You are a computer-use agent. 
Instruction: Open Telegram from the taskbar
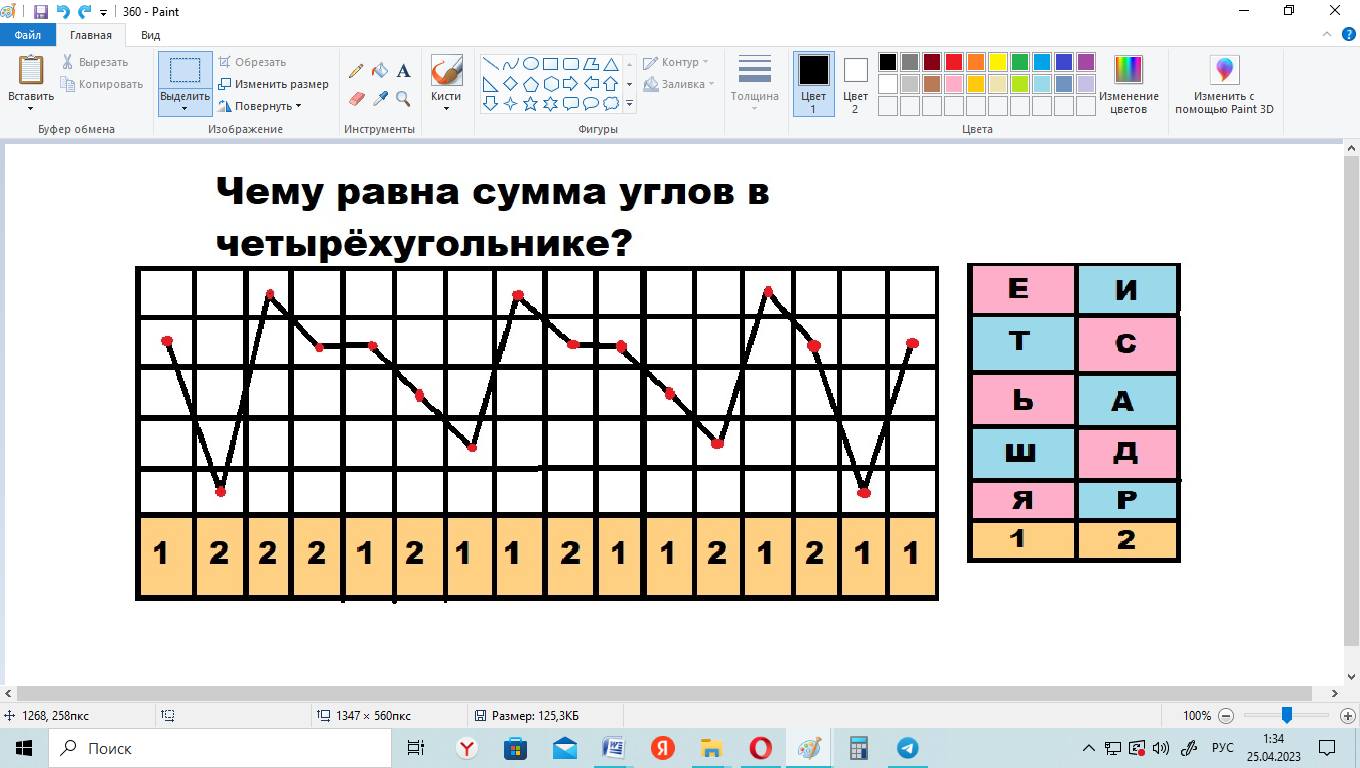907,748
